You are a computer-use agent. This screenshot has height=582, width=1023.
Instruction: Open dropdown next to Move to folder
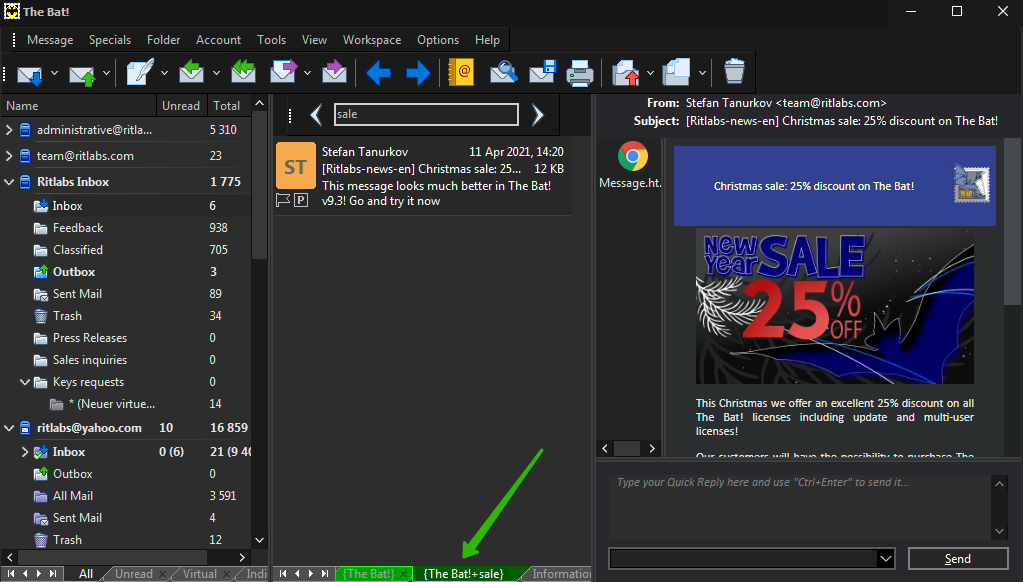click(650, 73)
